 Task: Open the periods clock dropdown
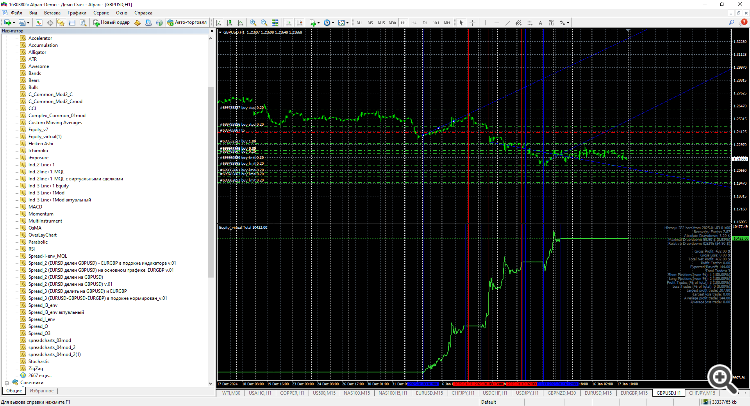(329, 22)
